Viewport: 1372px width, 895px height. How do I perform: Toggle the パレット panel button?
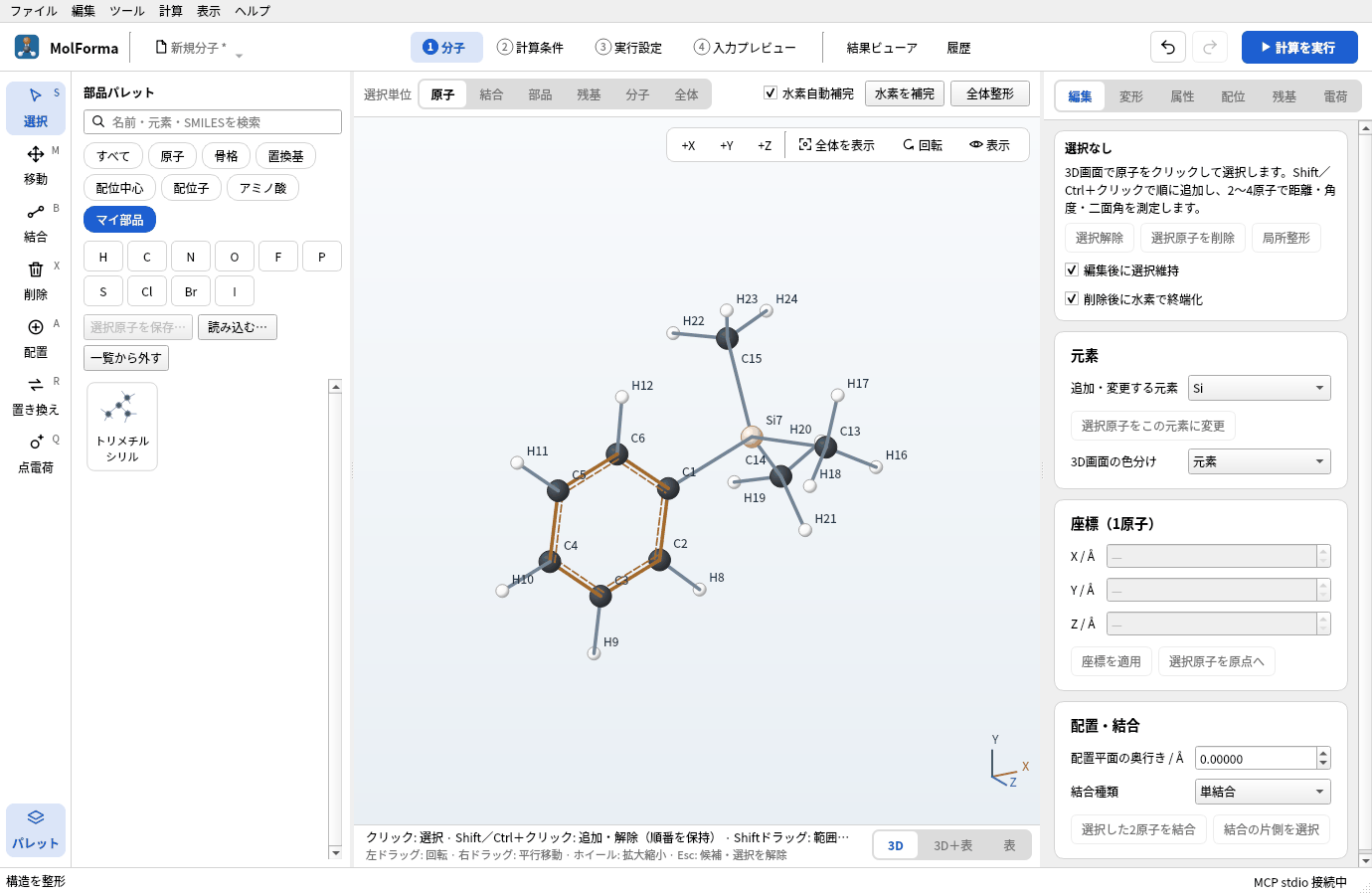click(36, 829)
